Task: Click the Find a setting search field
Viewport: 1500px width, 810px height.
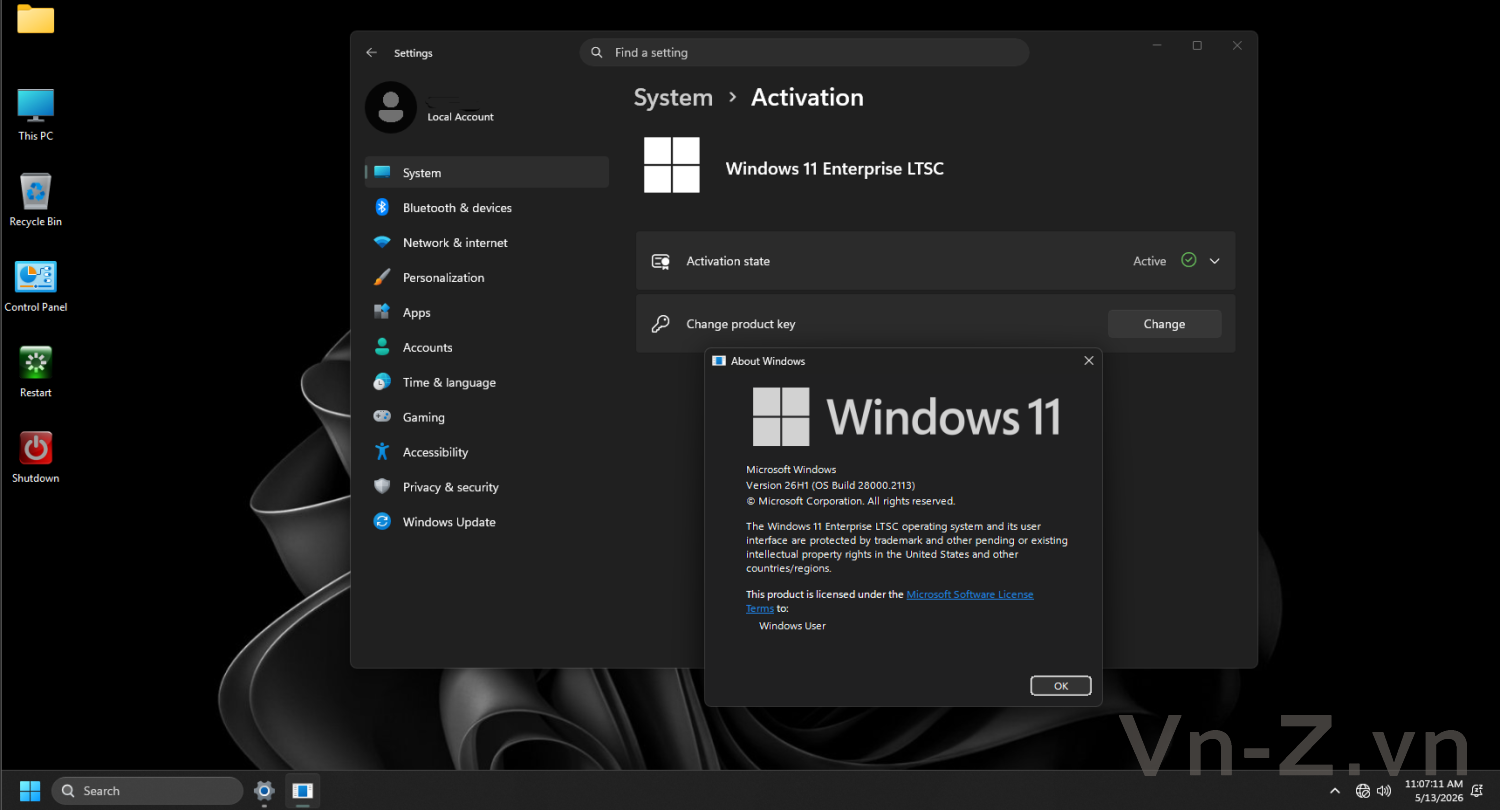Action: click(804, 53)
